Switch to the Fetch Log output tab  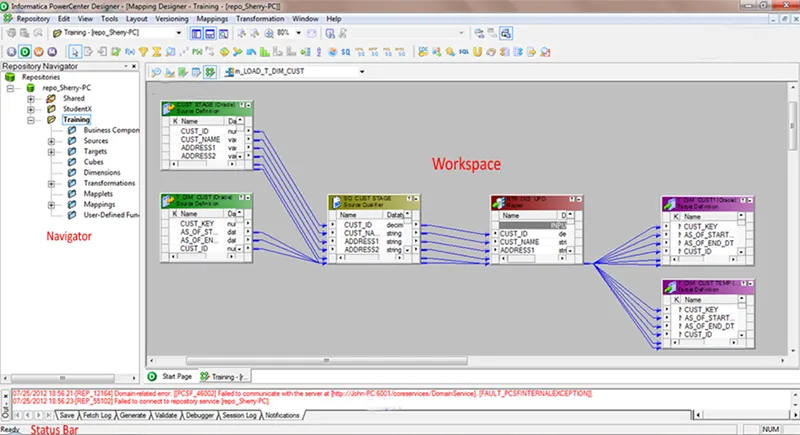coord(97,416)
